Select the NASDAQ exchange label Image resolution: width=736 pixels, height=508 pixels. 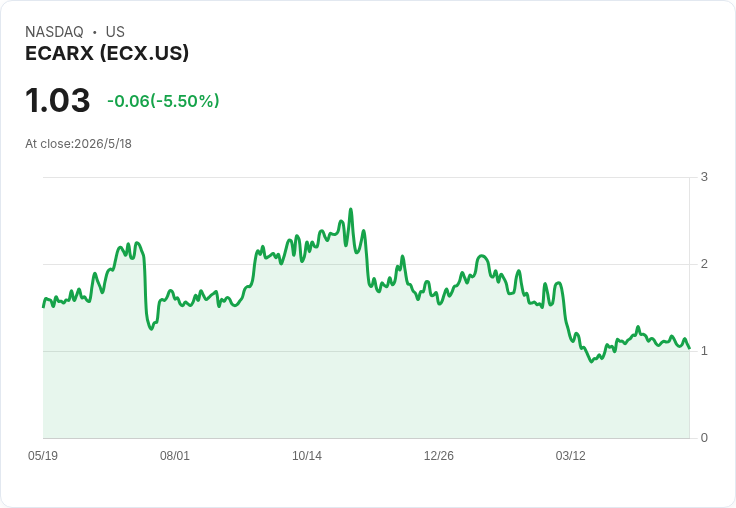point(54,31)
